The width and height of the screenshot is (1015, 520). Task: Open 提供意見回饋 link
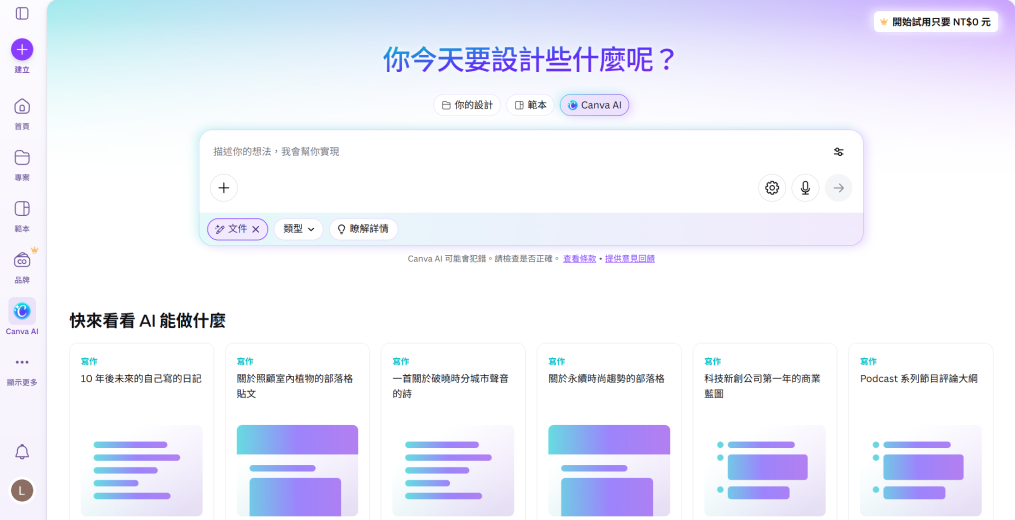[x=630, y=258]
